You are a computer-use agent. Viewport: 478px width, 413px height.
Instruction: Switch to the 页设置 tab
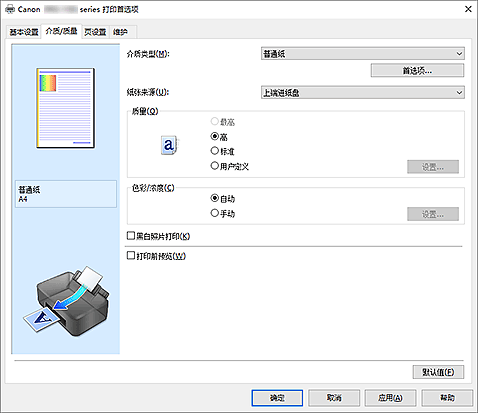tap(95, 32)
